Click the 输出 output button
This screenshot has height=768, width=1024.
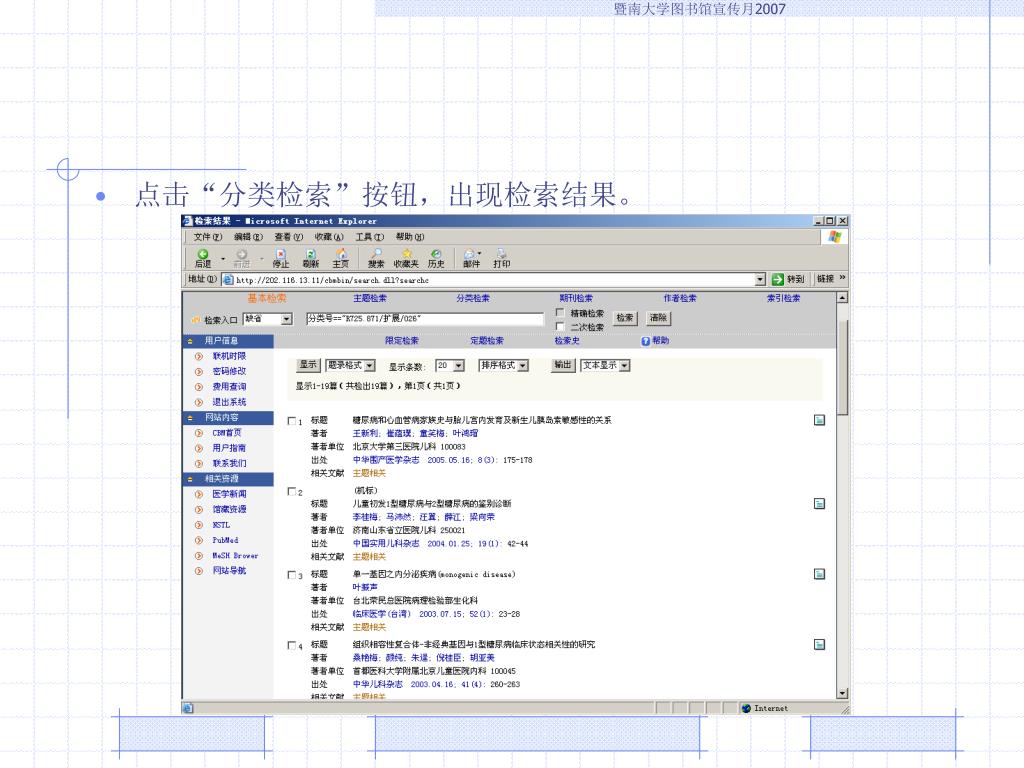point(563,365)
